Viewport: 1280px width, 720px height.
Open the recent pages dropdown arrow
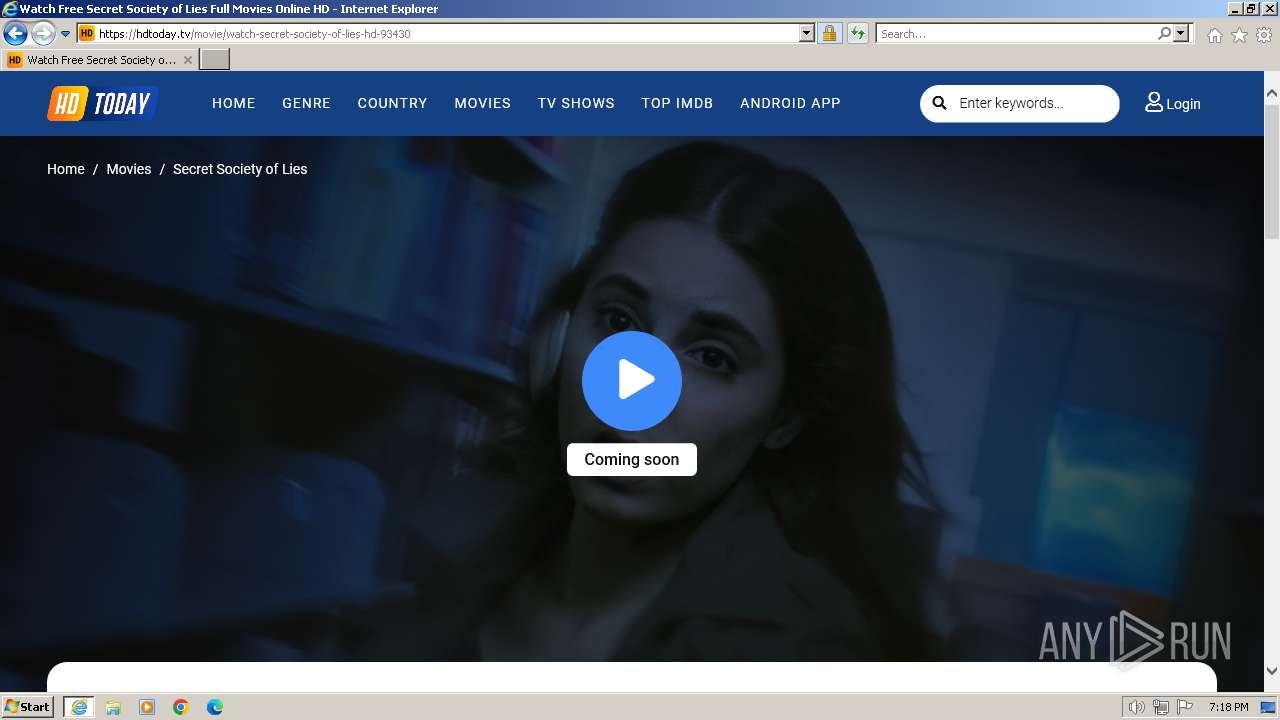click(65, 34)
